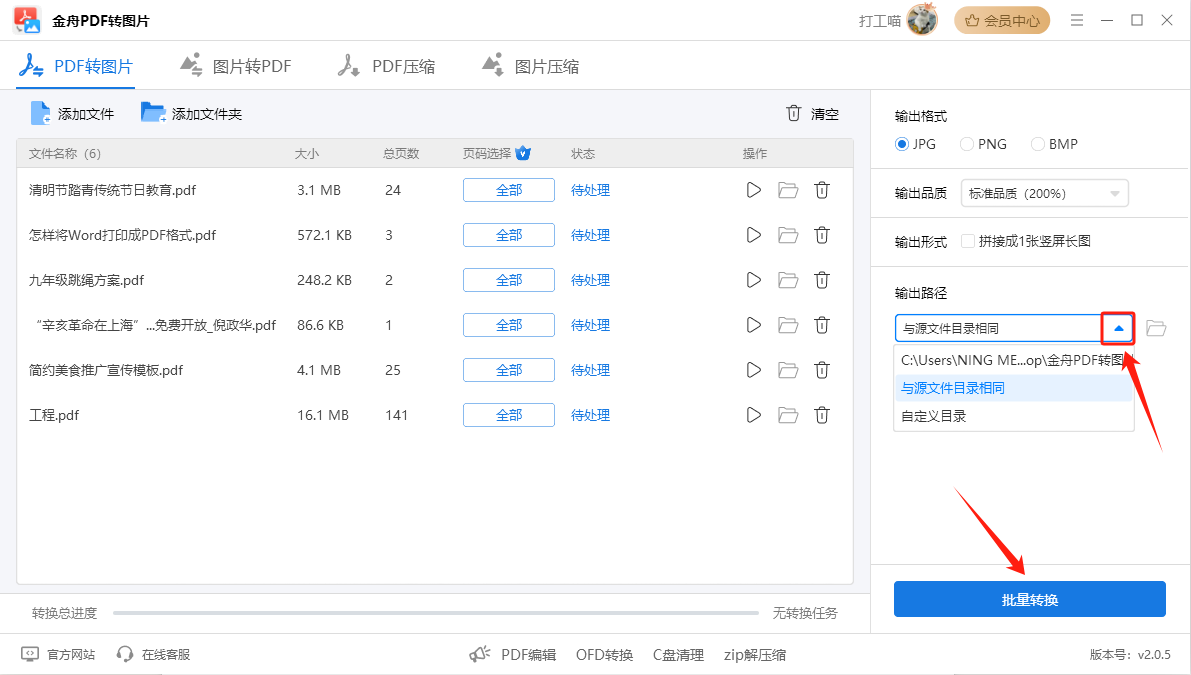Select BMP output format
Viewport: 1191px width, 675px height.
pyautogui.click(x=1054, y=144)
